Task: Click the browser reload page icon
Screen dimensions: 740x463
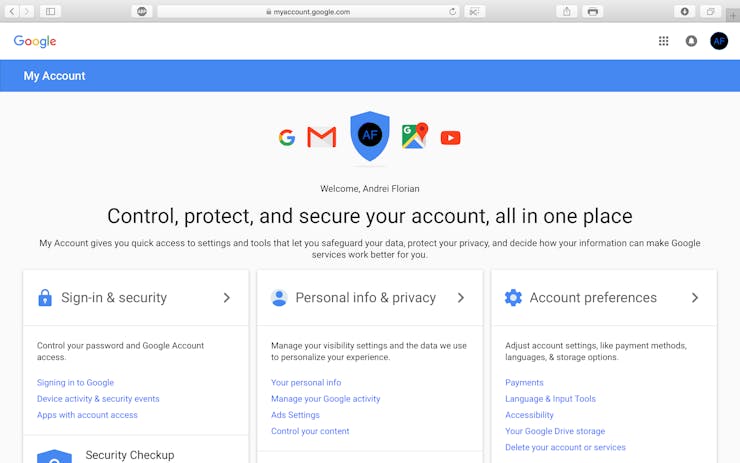Action: [x=452, y=11]
